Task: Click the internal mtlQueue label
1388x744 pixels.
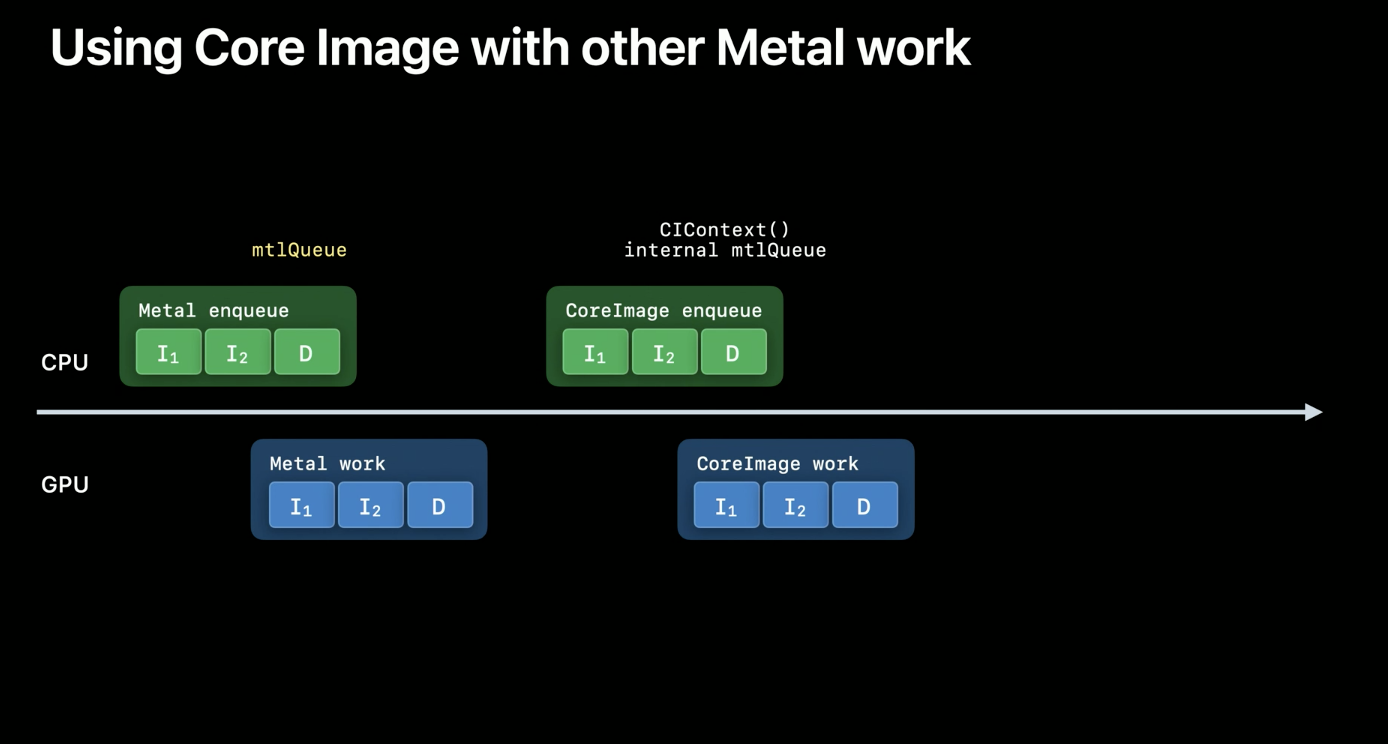Action: point(725,250)
